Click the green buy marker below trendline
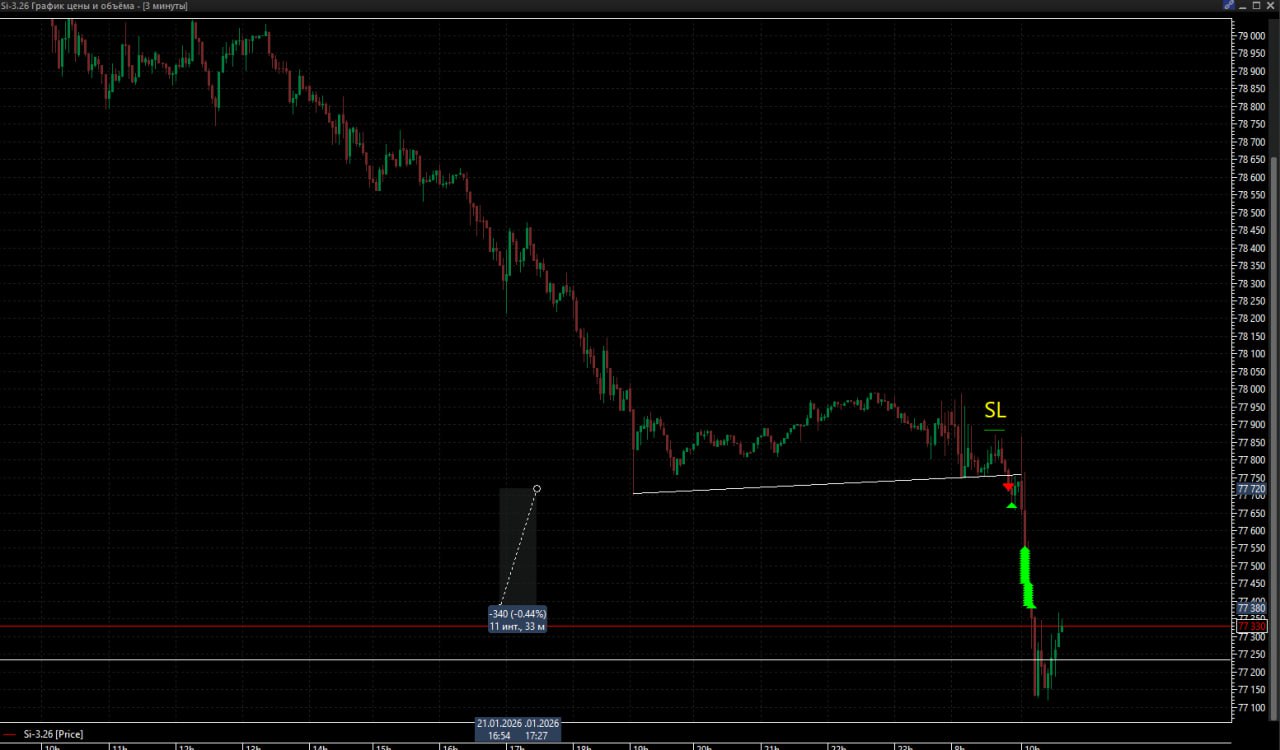The height and width of the screenshot is (750, 1280). click(1012, 505)
